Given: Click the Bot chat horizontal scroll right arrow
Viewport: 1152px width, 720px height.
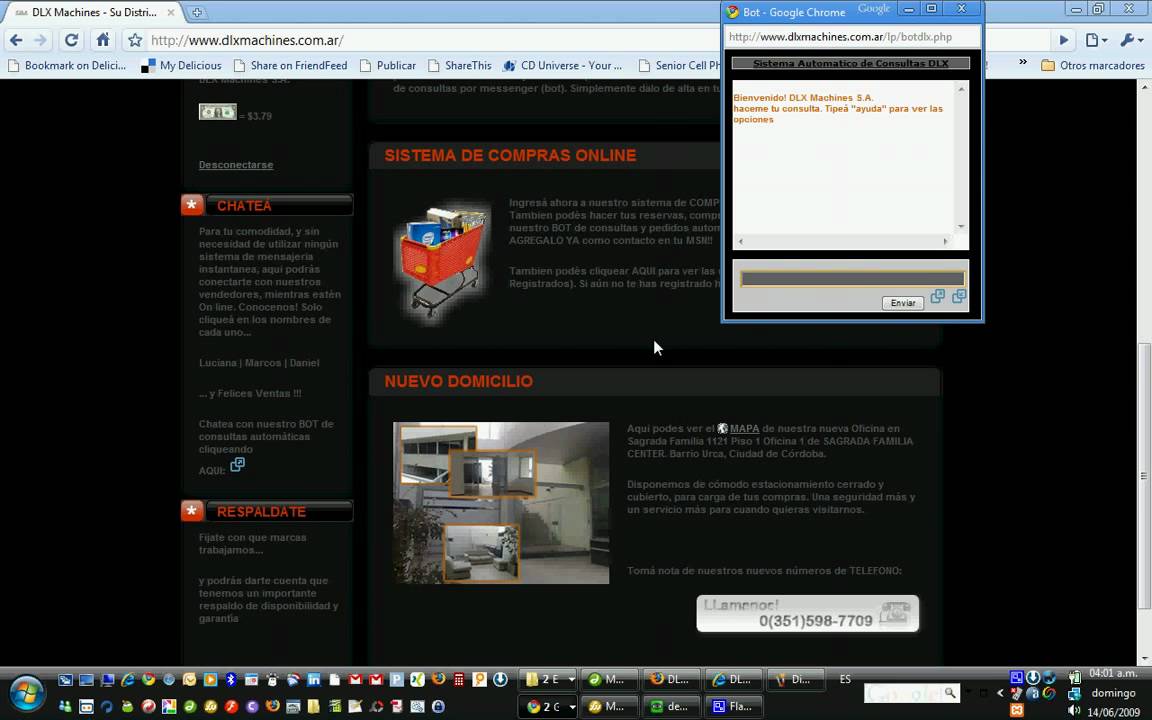Looking at the screenshot, I should tap(946, 241).
